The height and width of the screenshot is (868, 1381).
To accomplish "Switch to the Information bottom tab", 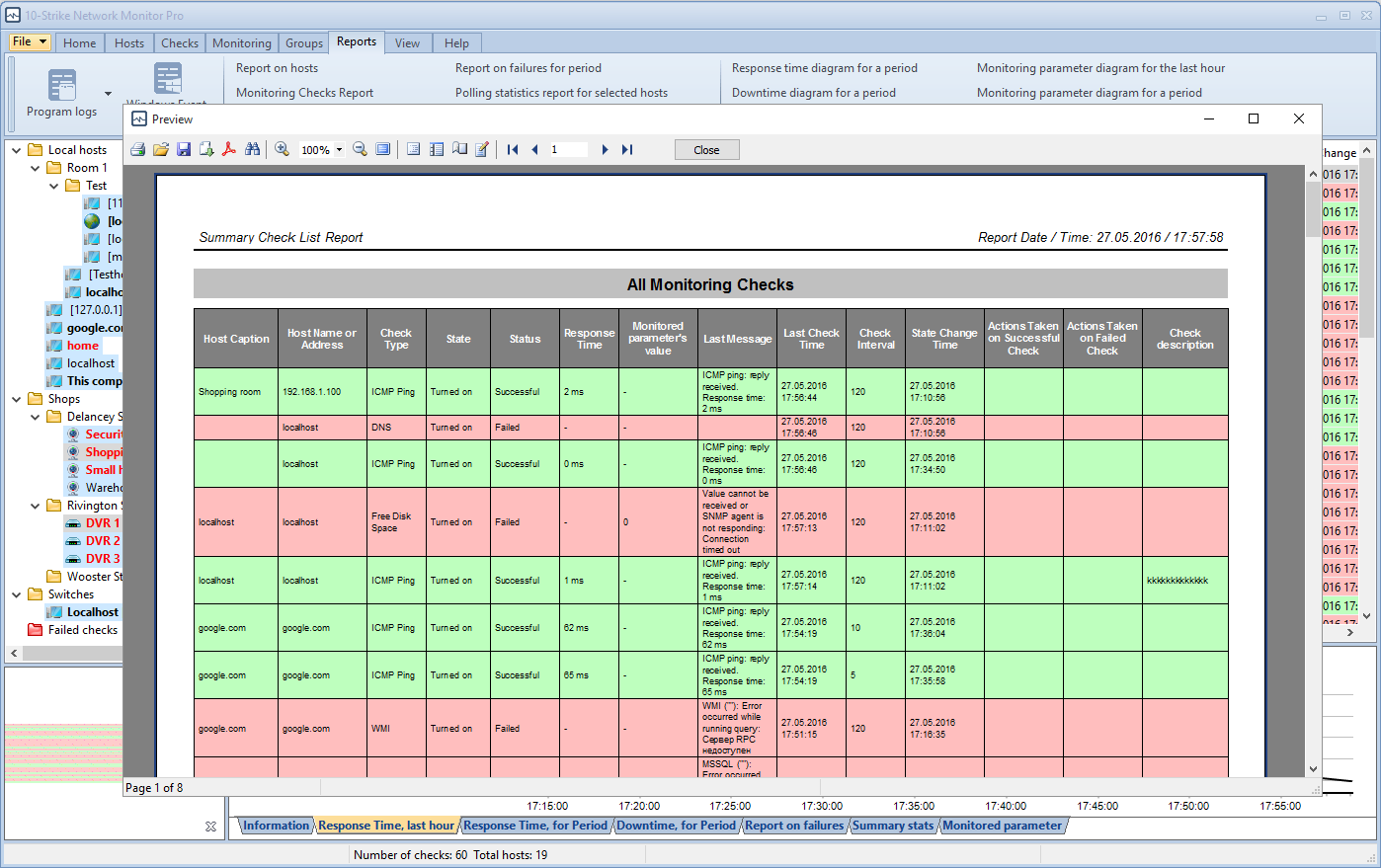I will [277, 826].
